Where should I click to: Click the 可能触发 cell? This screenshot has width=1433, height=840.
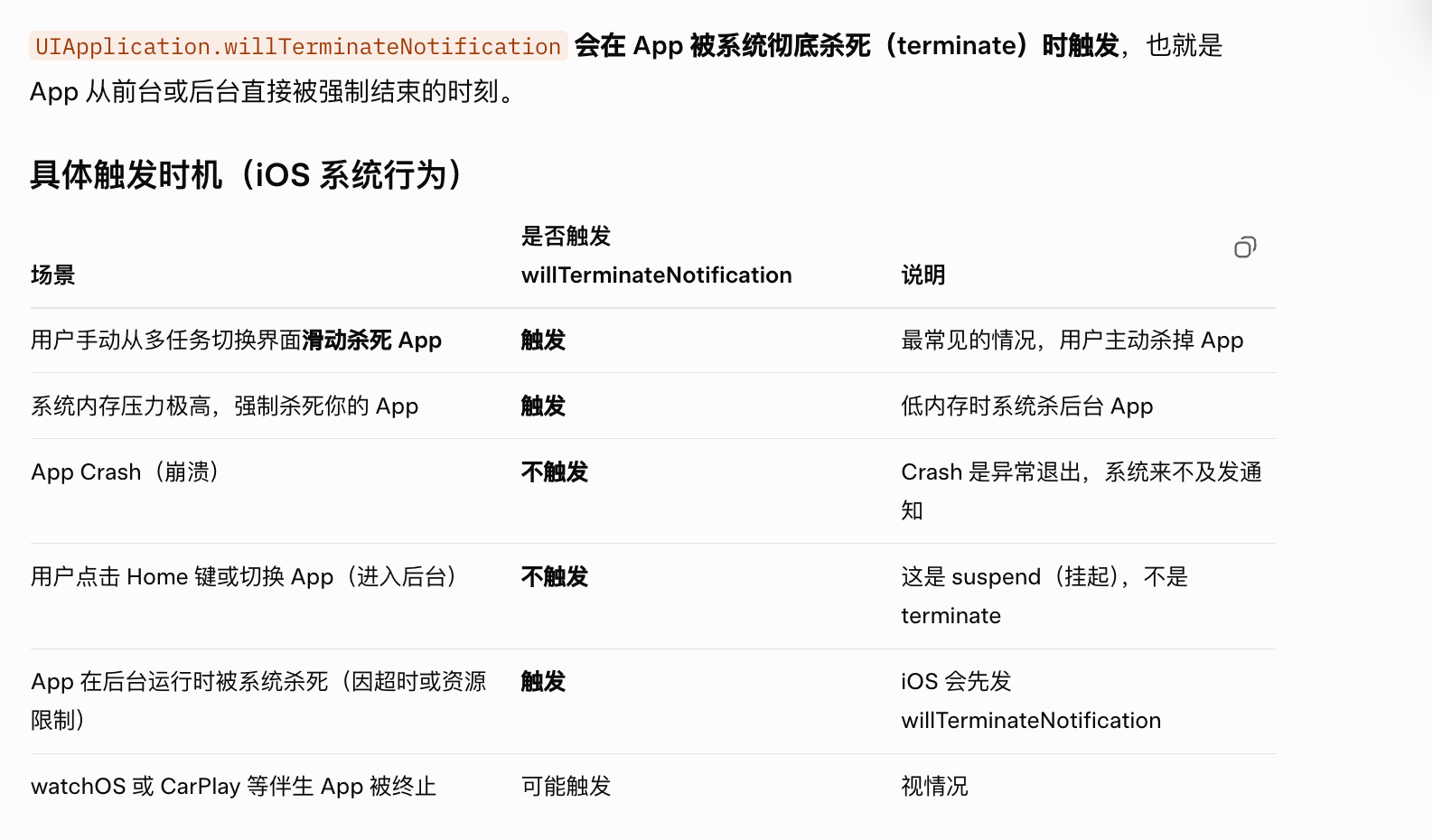tap(566, 787)
